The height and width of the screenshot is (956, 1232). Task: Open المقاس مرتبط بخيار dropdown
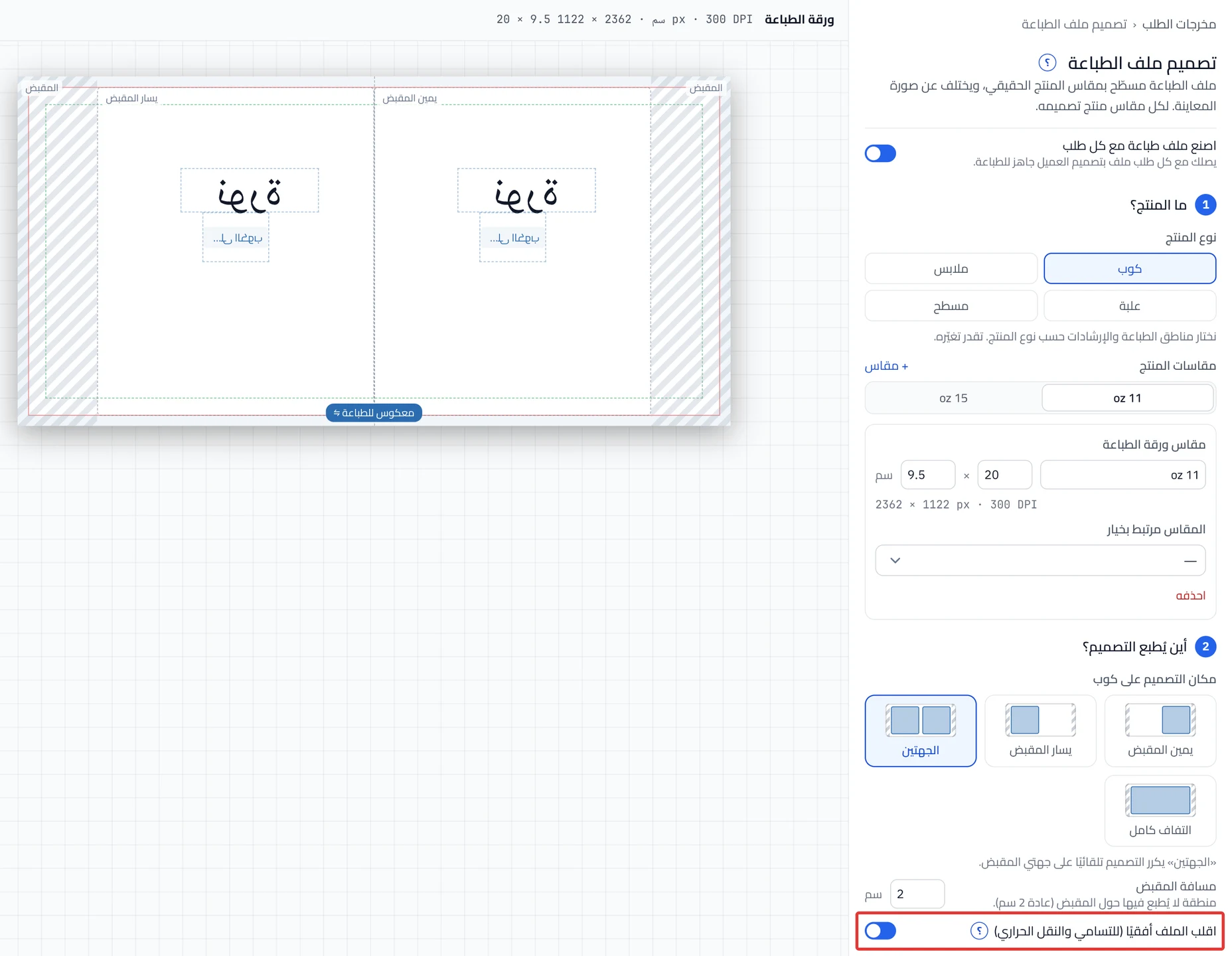point(1040,560)
